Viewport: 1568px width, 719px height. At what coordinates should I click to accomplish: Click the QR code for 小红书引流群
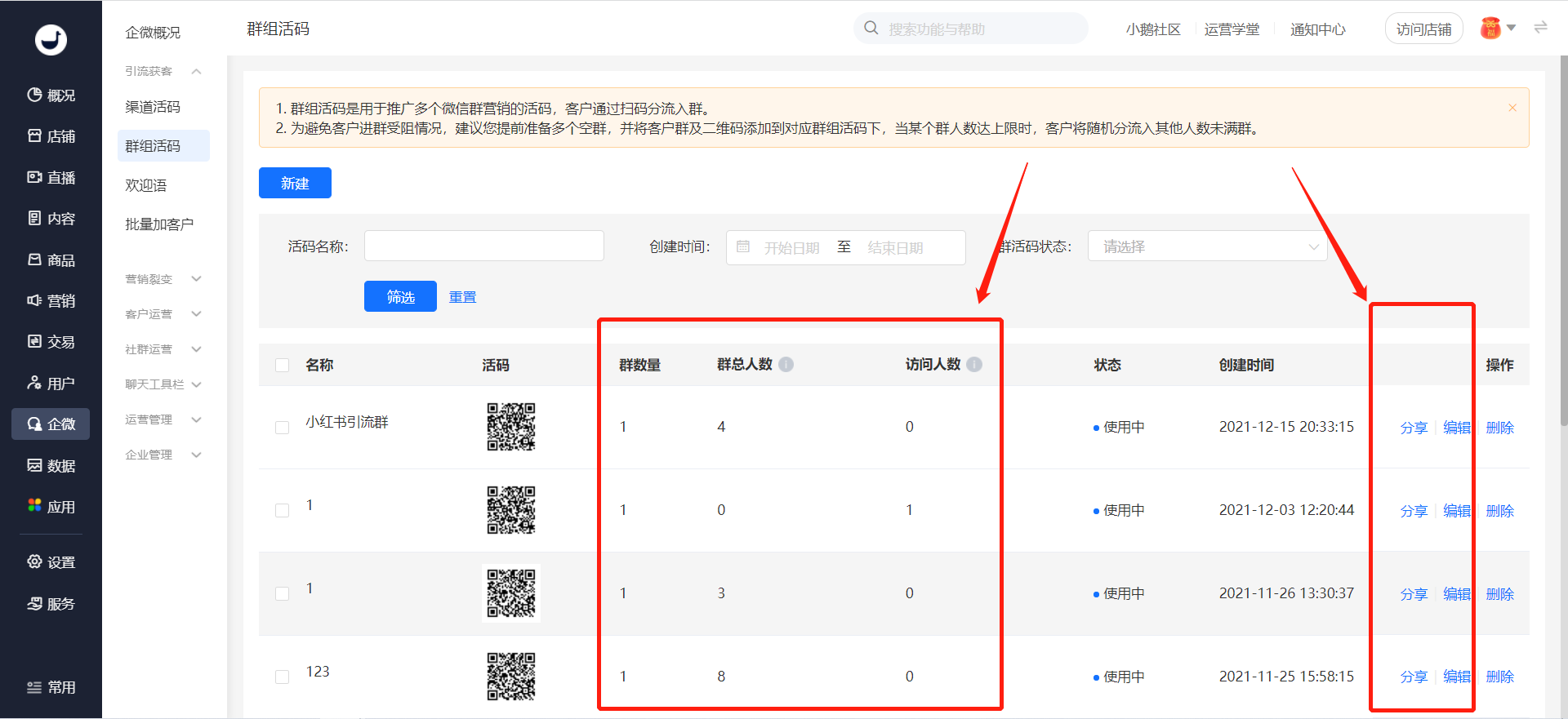click(x=511, y=427)
